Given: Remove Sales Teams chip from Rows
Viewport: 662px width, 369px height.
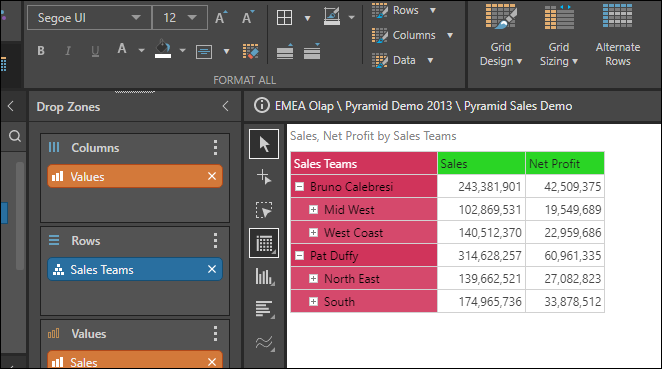Looking at the screenshot, I should (212, 269).
